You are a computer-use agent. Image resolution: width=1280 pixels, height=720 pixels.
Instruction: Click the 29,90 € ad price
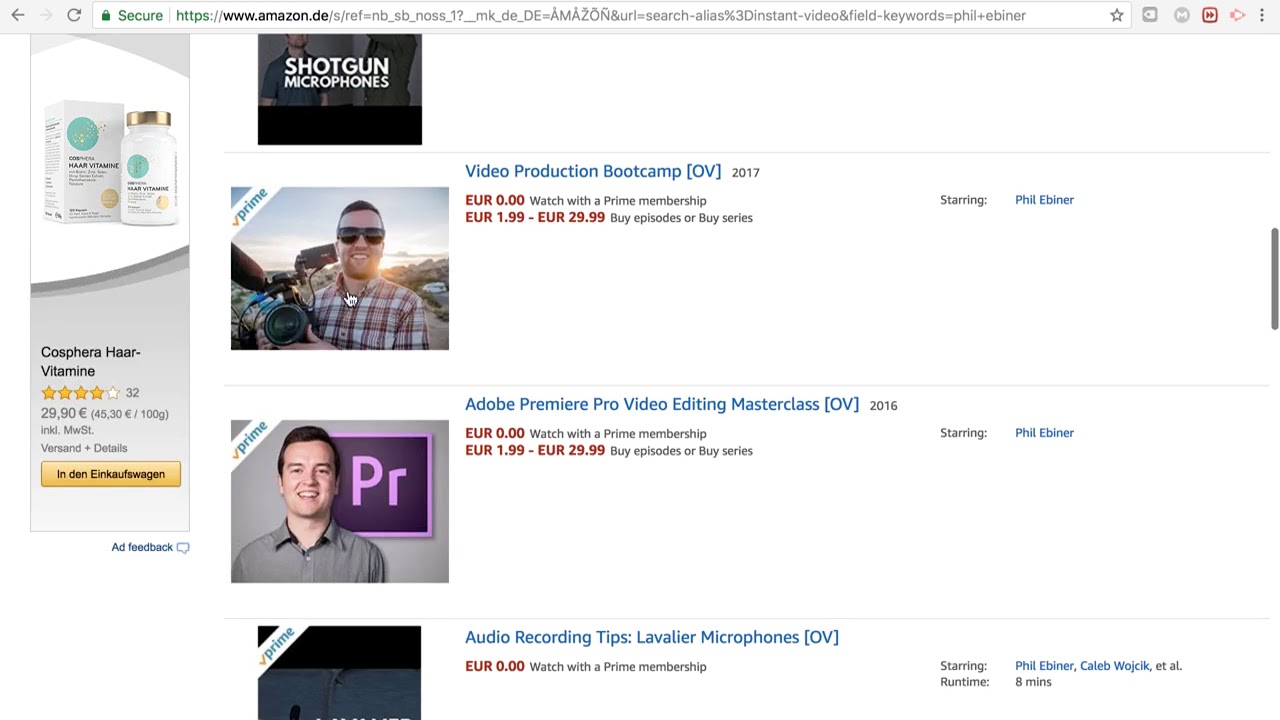click(64, 413)
